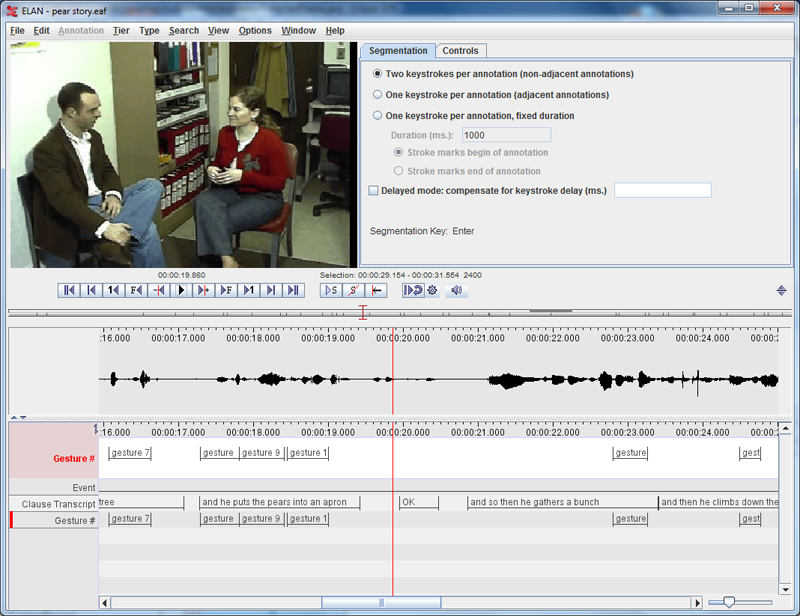Play the selection with the S button
The image size is (800, 616).
coord(331,290)
